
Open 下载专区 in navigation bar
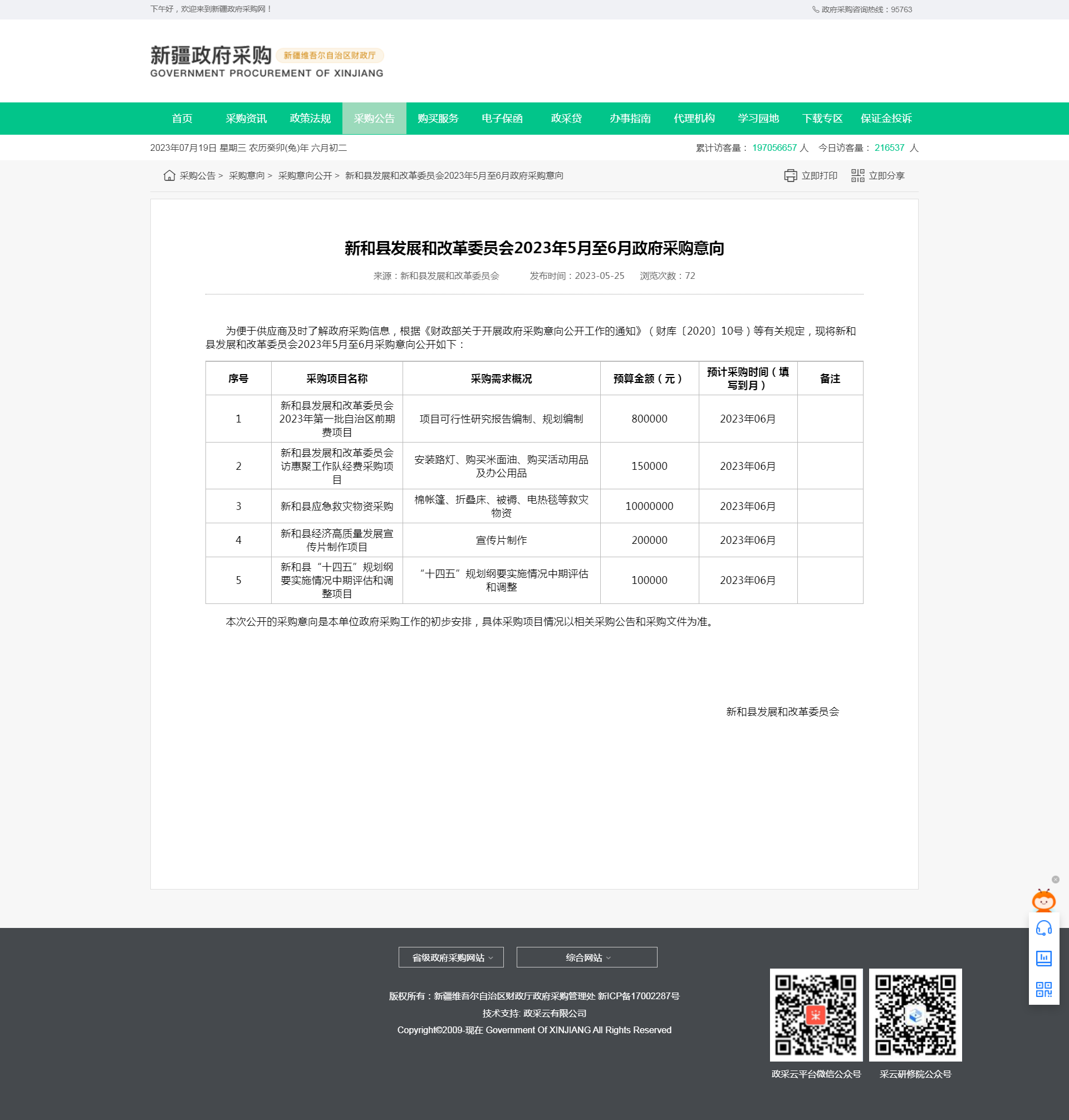coord(822,119)
